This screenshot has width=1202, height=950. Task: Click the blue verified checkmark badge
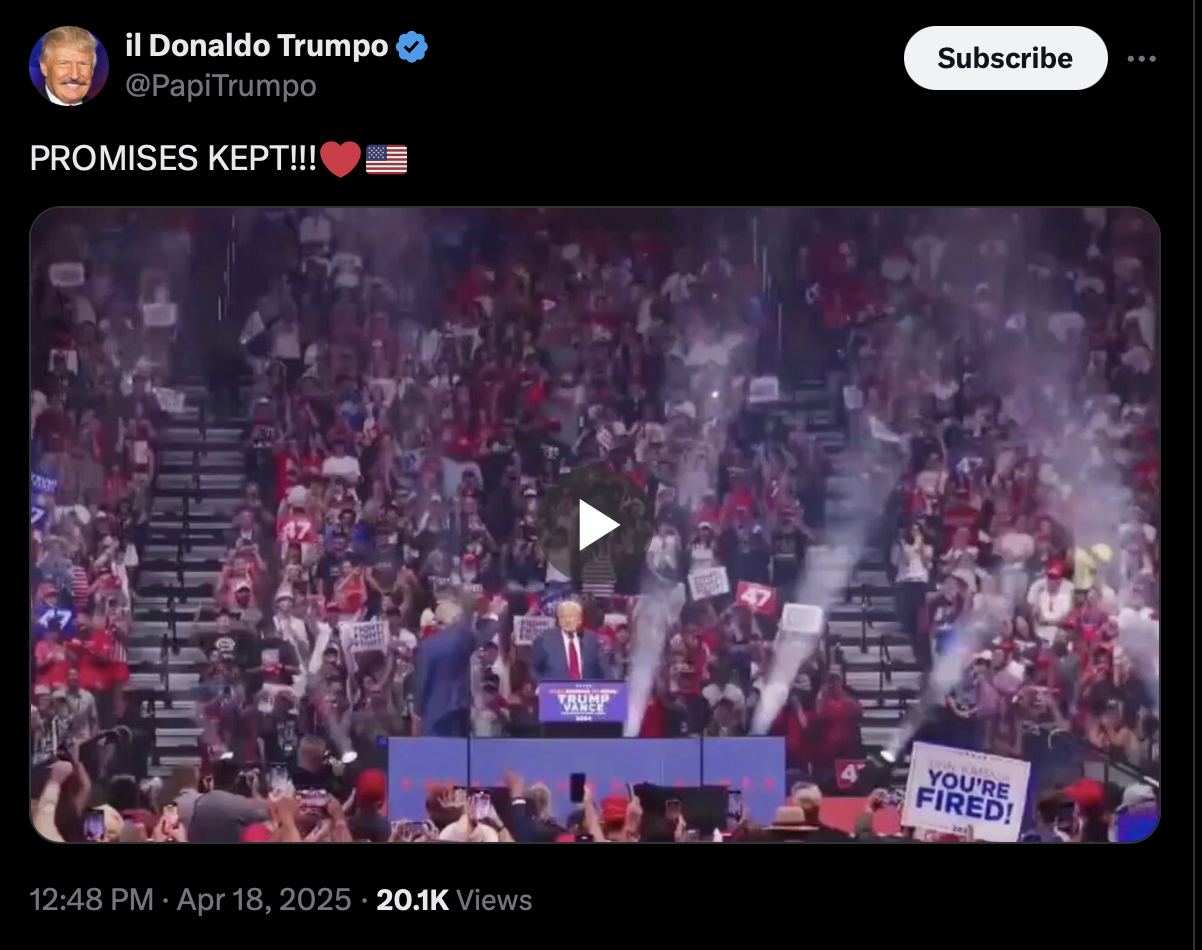point(412,46)
